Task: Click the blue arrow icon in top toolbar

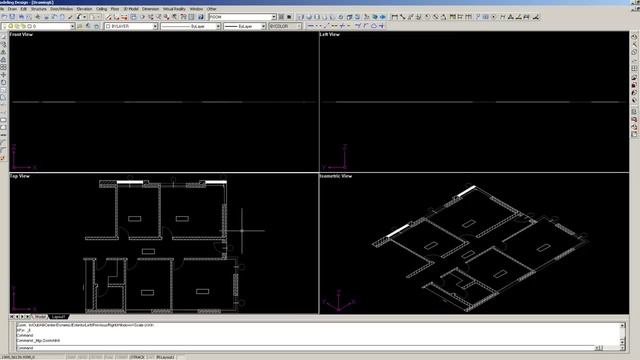Action: pos(383,17)
